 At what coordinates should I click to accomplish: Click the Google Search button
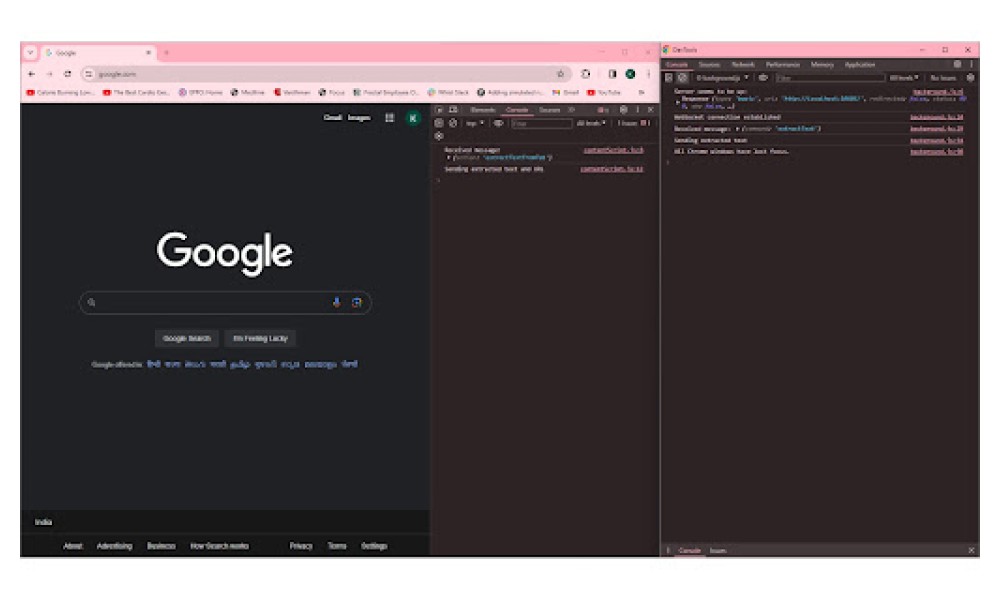[187, 339]
